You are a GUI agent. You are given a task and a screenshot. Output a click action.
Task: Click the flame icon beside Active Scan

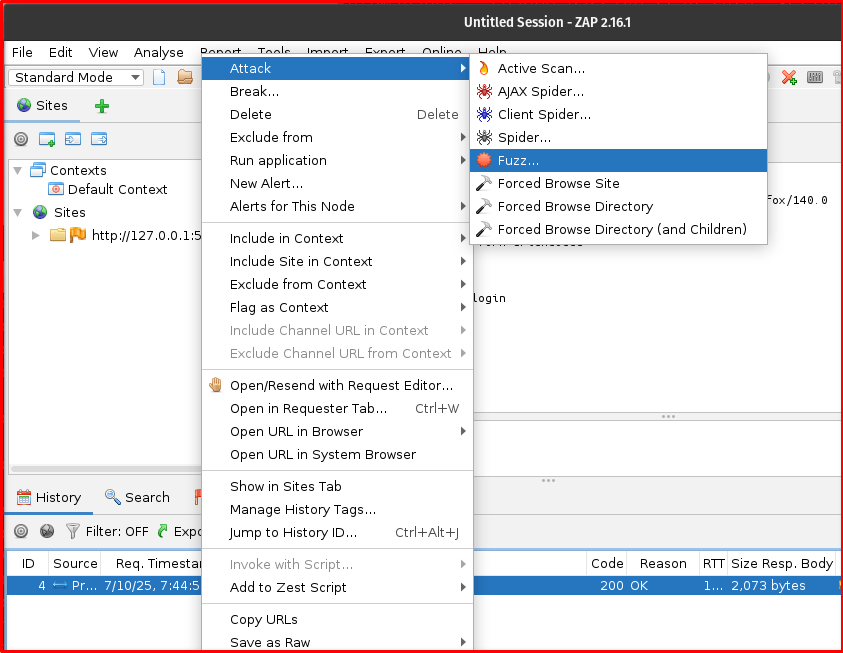click(x=484, y=68)
